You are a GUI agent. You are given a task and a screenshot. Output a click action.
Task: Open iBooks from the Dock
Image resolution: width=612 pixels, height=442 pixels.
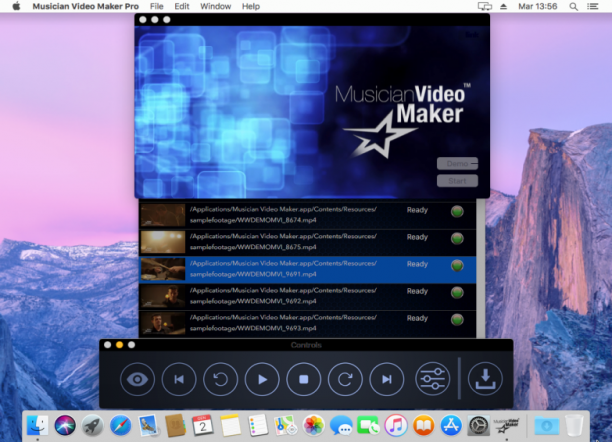coord(423,425)
